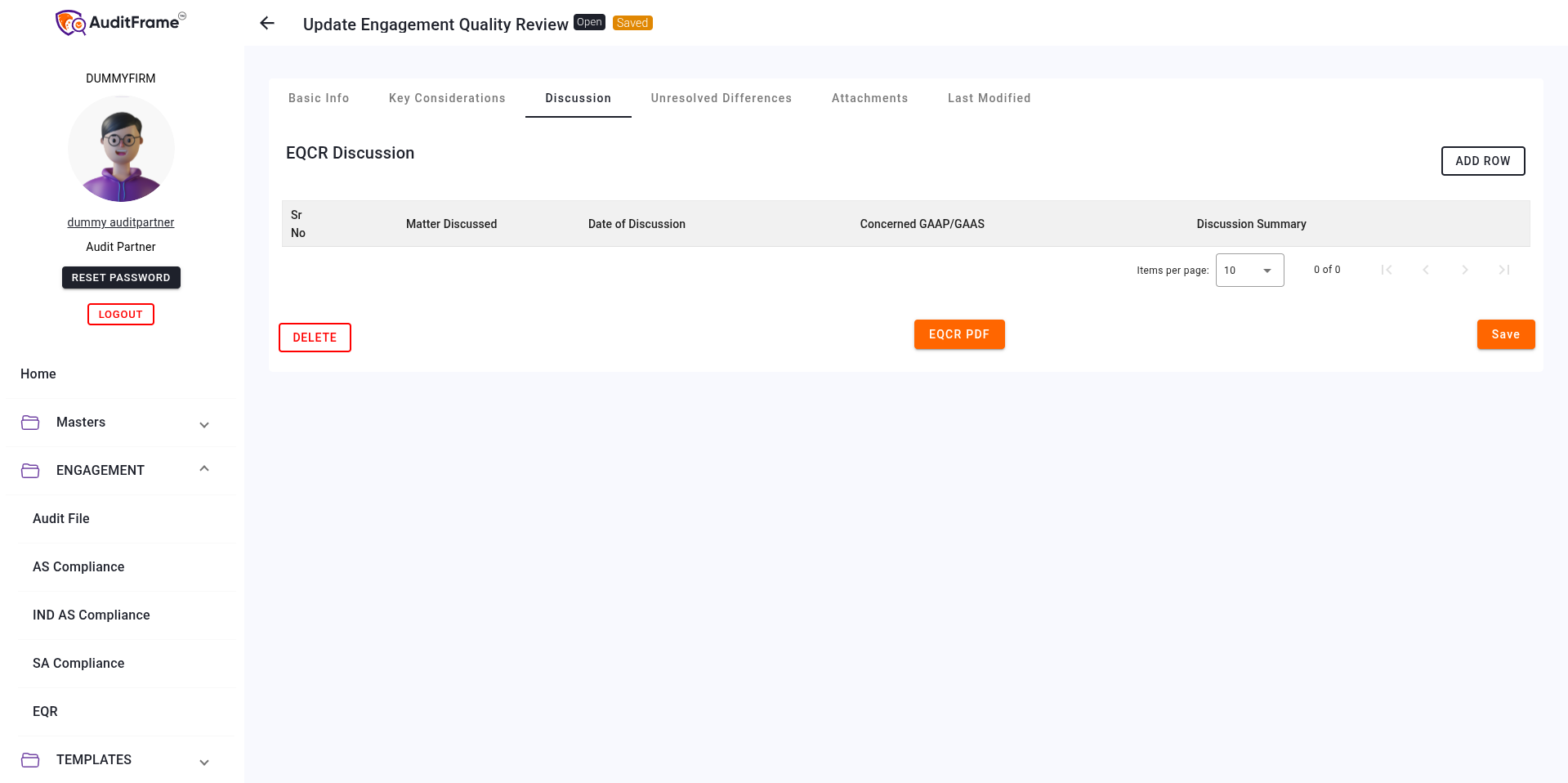Click the back arrow beside the page title
The height and width of the screenshot is (783, 1568).
click(x=266, y=23)
